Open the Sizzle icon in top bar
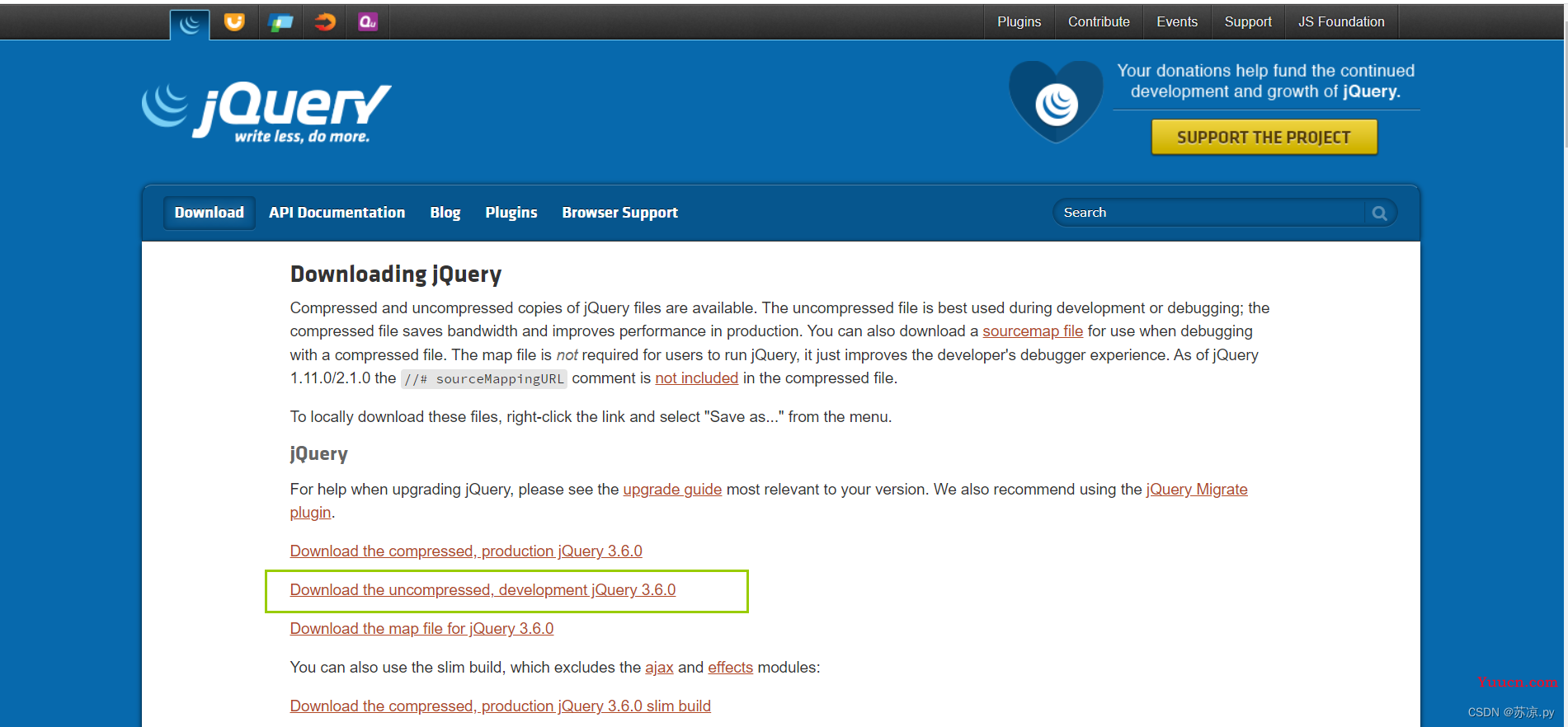1568x727 pixels. 325,22
